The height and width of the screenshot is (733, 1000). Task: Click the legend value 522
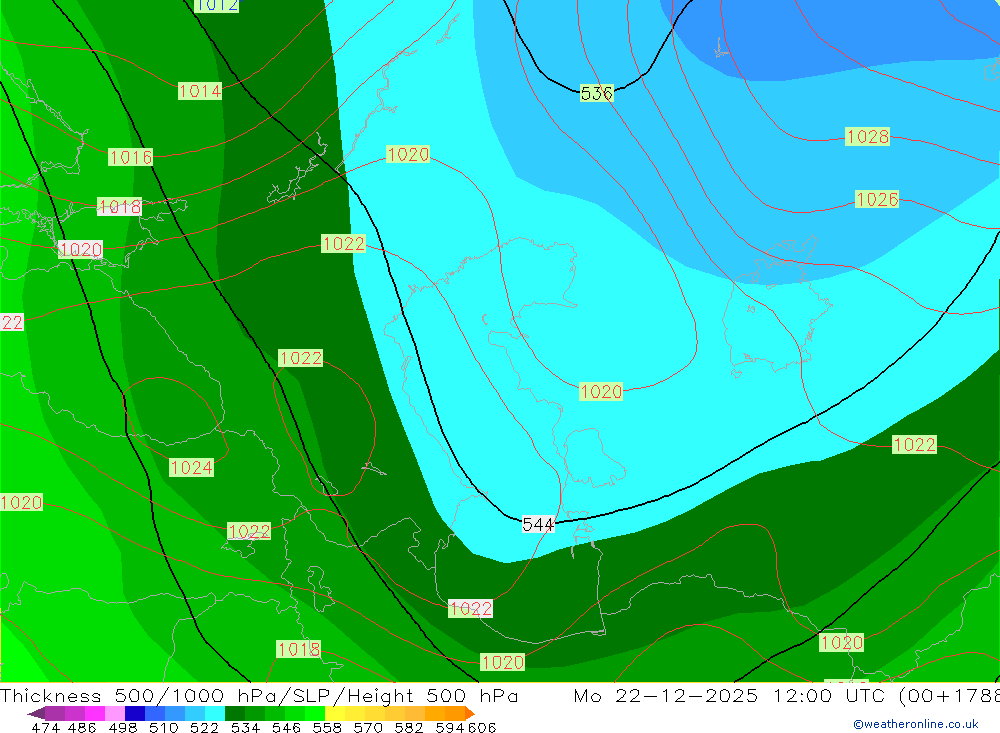pos(205,727)
